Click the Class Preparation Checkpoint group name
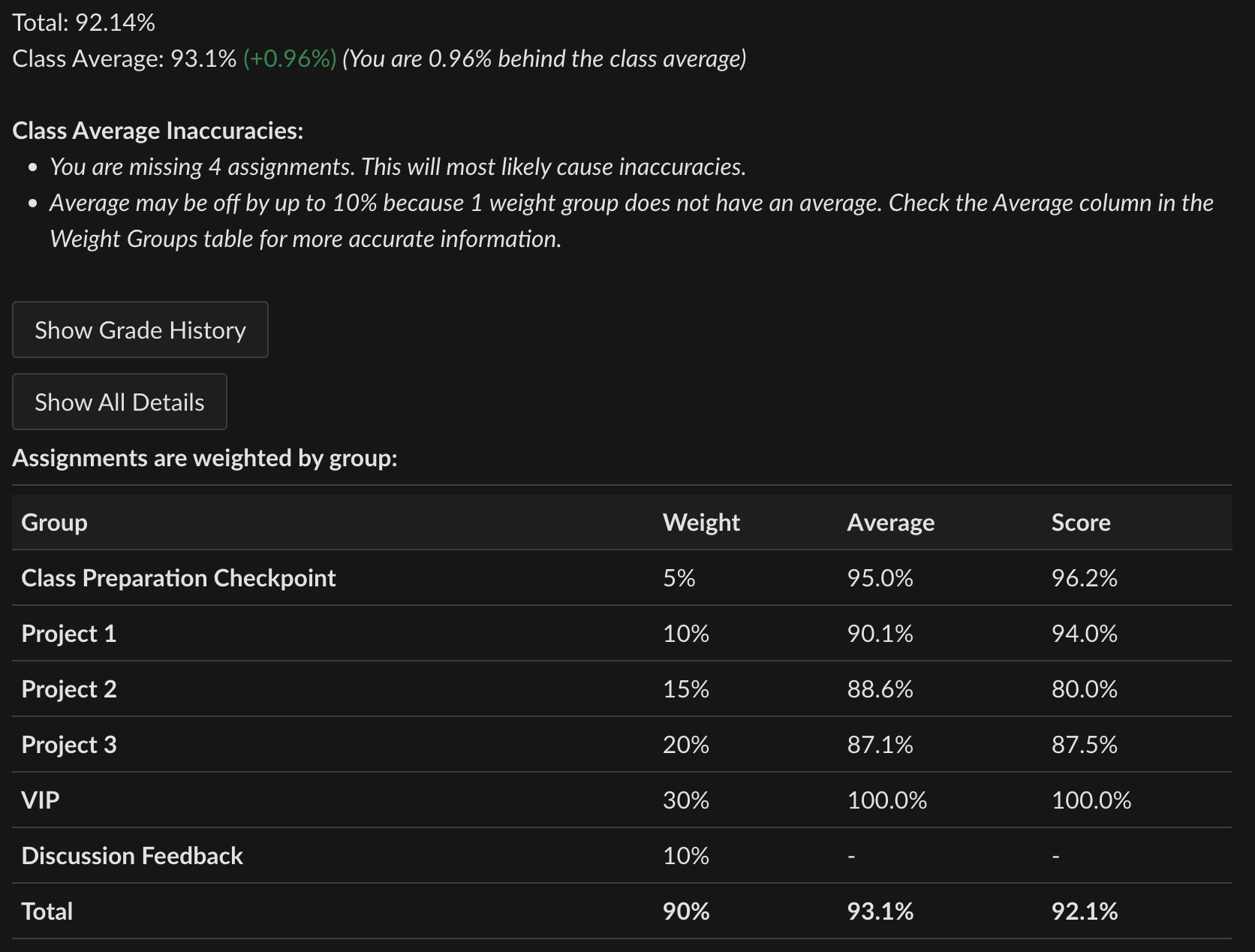The width and height of the screenshot is (1255, 952). coord(179,578)
